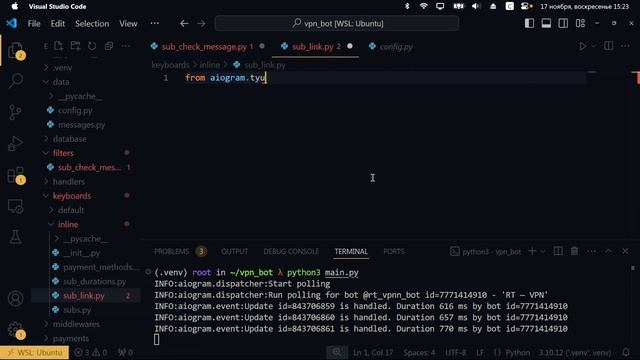Image resolution: width=640 pixels, height=360 pixels.
Task: Click the vpn_bot command center search box
Action: pyautogui.click(x=337, y=23)
